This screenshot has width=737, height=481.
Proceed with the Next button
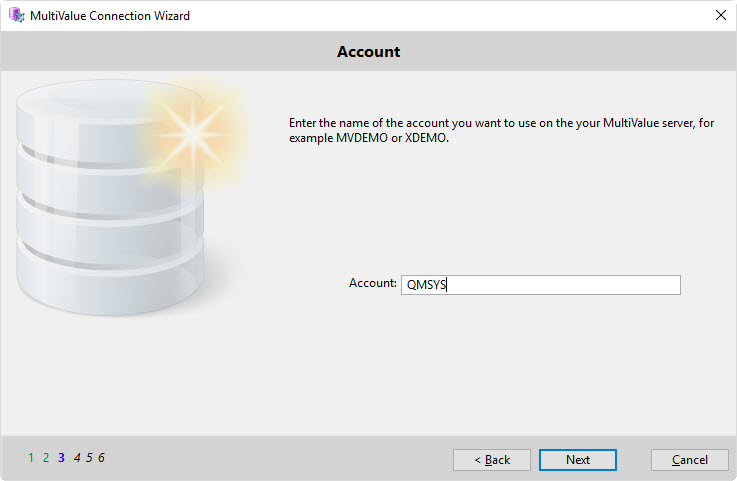[x=578, y=459]
